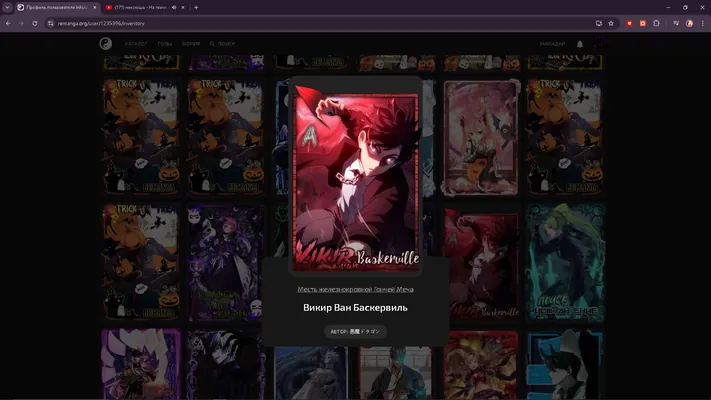
Task: Select the teal green-haired character card
Action: tap(565, 263)
